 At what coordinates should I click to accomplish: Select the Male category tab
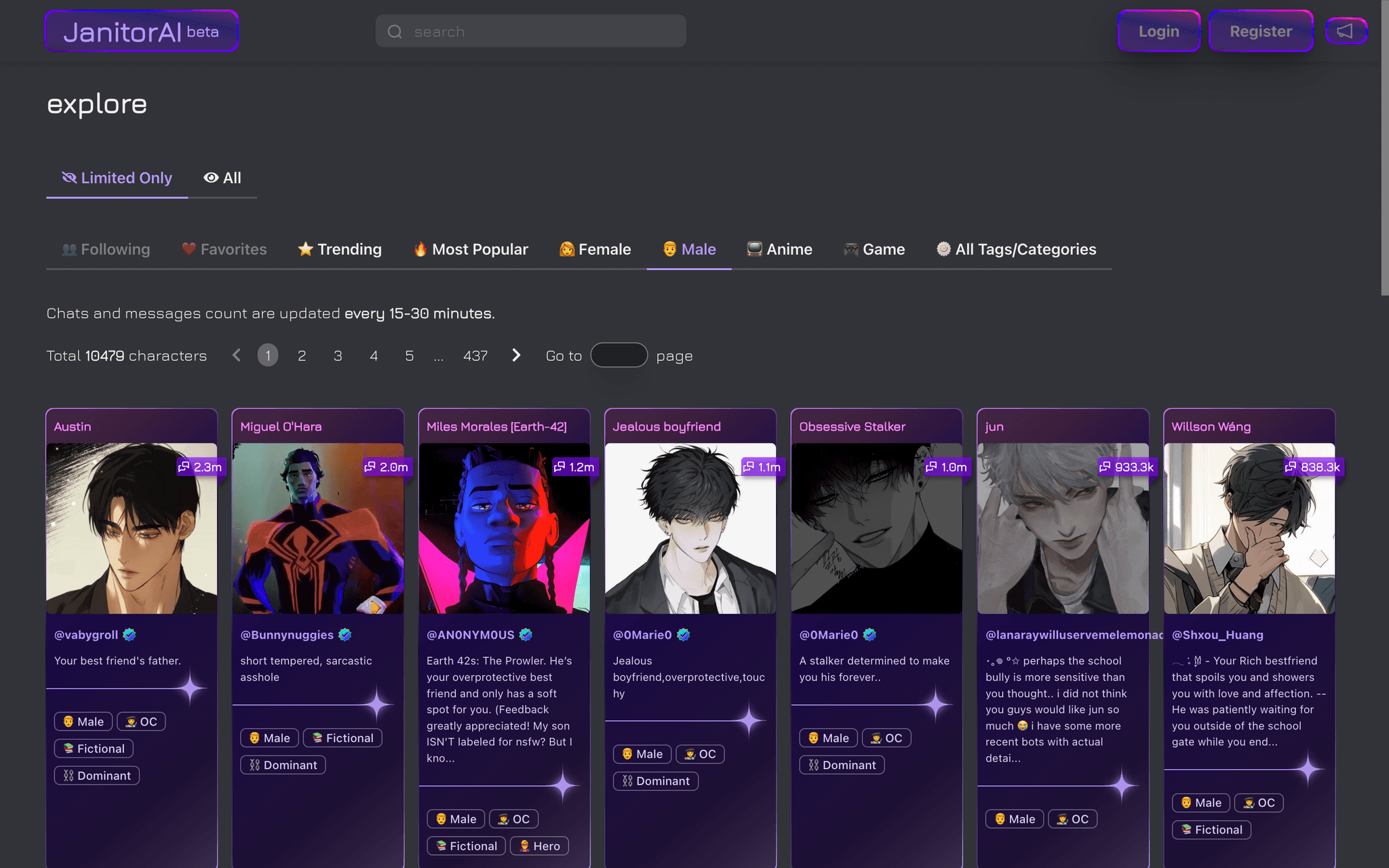click(689, 250)
